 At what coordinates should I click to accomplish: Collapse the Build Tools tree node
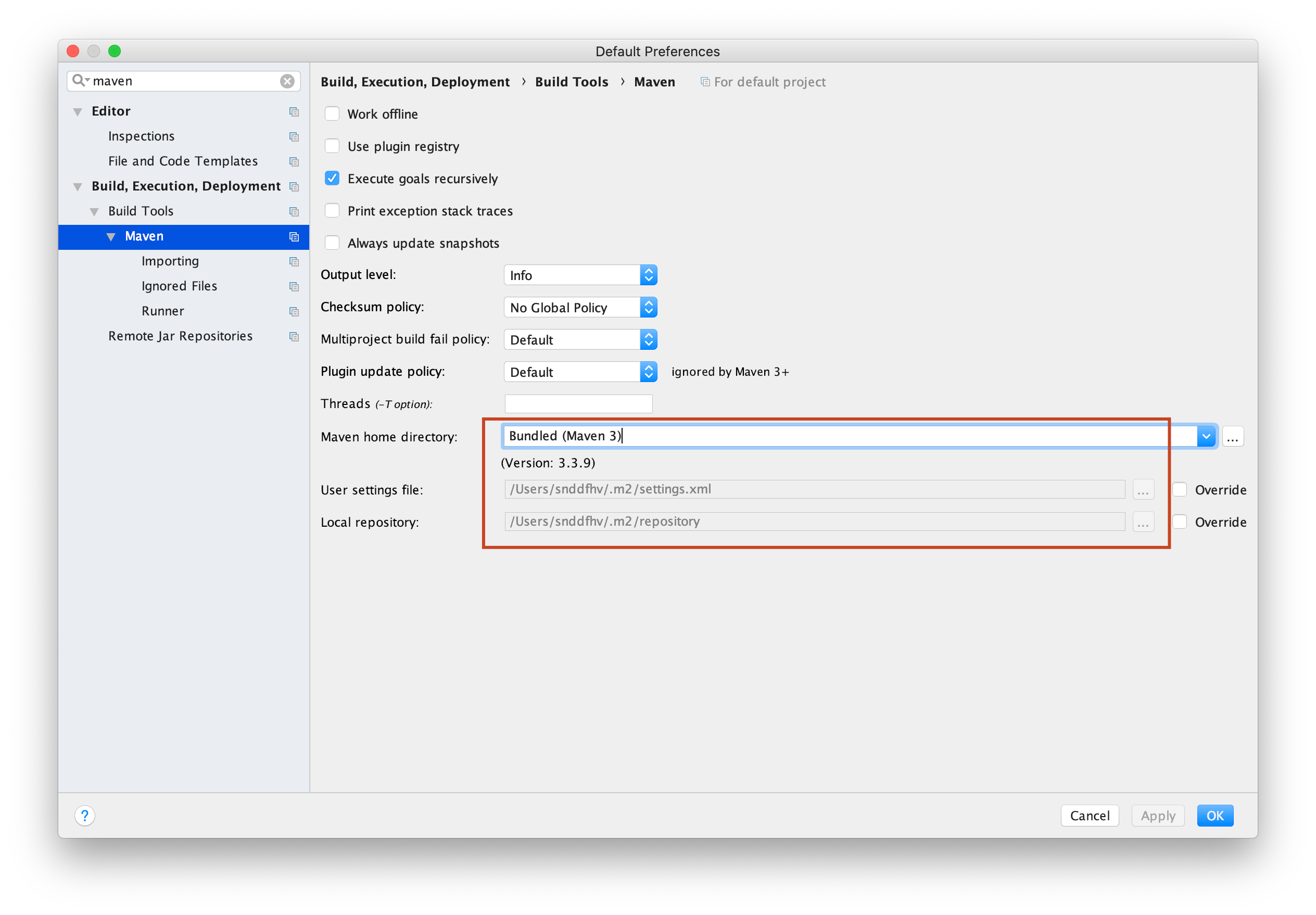click(94, 211)
